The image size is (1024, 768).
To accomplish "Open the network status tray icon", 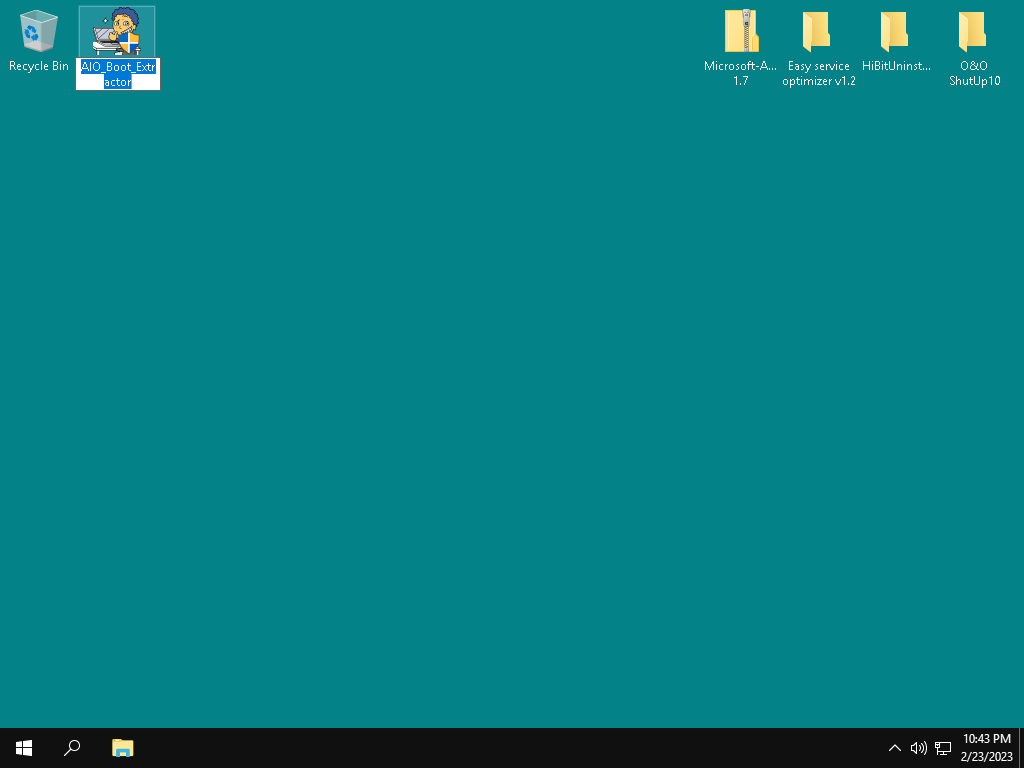I will point(943,748).
